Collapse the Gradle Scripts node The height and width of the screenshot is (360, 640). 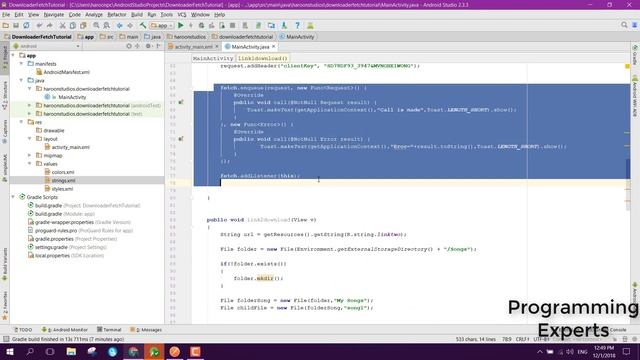(x=13, y=197)
